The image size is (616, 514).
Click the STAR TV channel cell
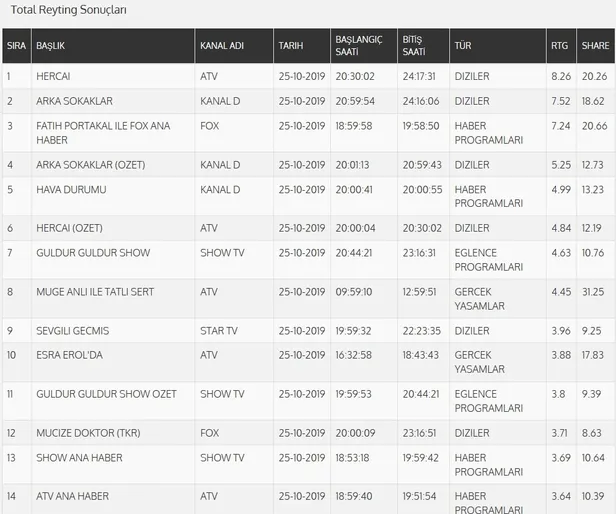tap(219, 330)
